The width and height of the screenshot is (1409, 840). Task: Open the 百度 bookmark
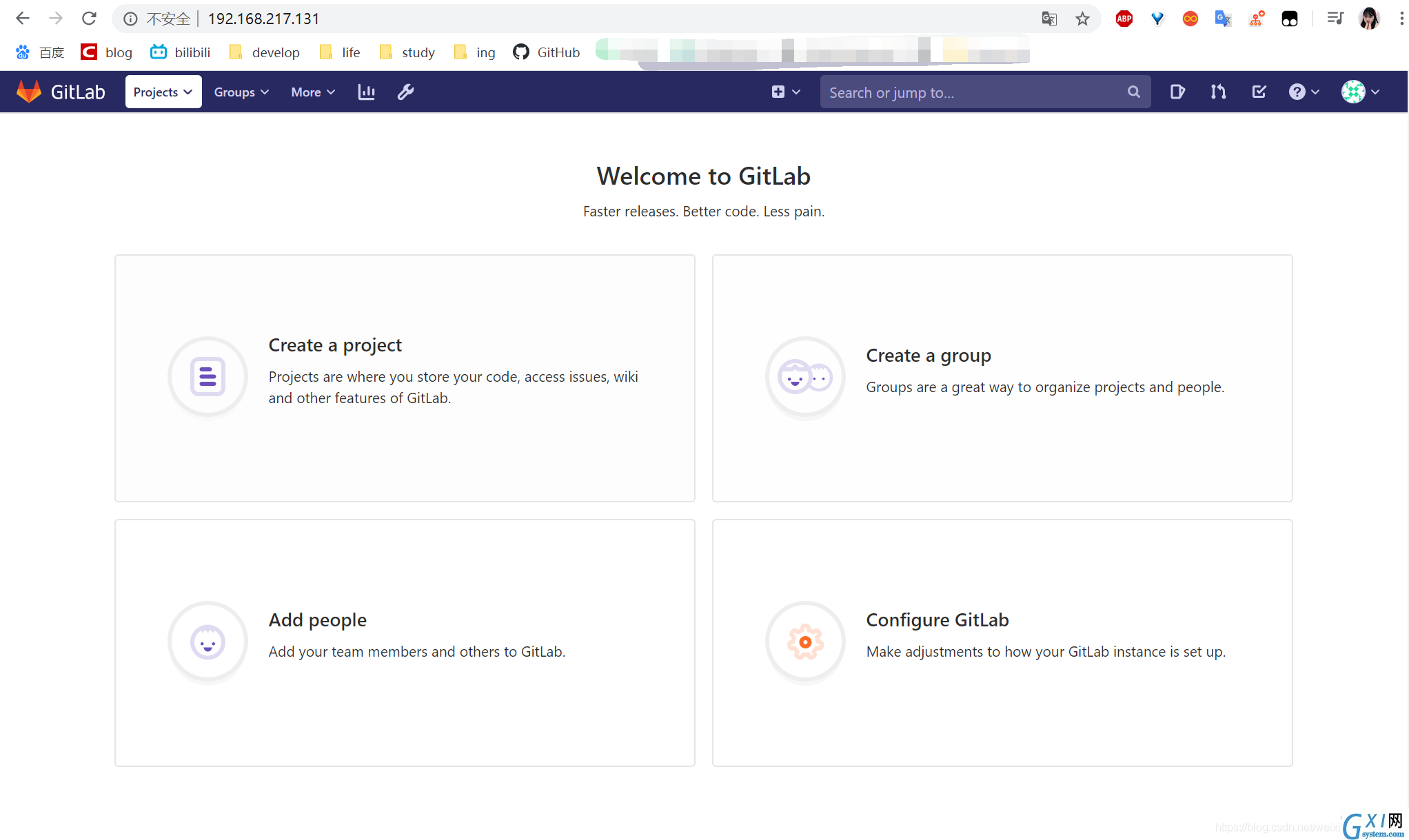pyautogui.click(x=40, y=52)
